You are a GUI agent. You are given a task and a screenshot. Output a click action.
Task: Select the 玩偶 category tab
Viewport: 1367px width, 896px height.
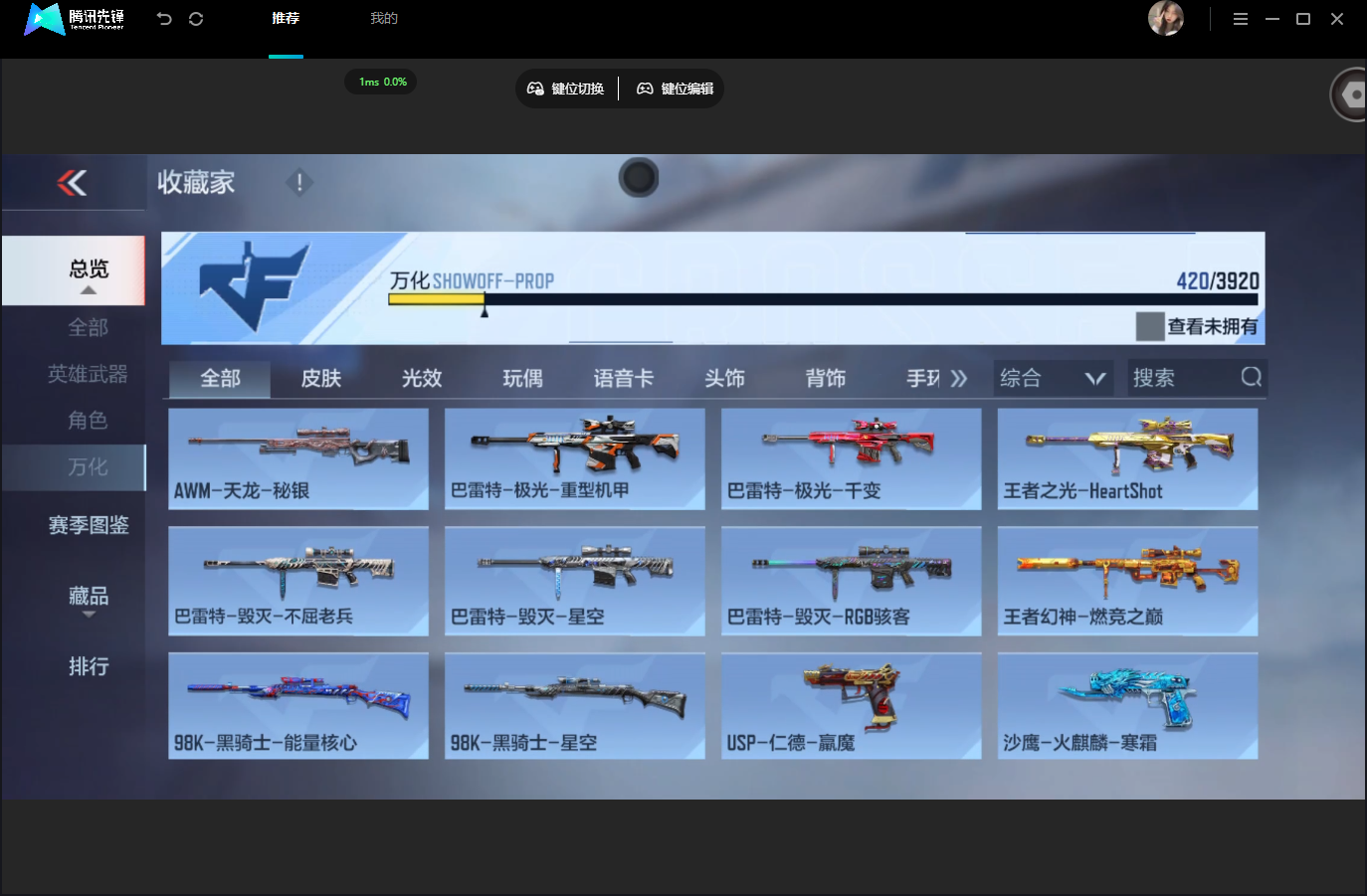coord(522,378)
